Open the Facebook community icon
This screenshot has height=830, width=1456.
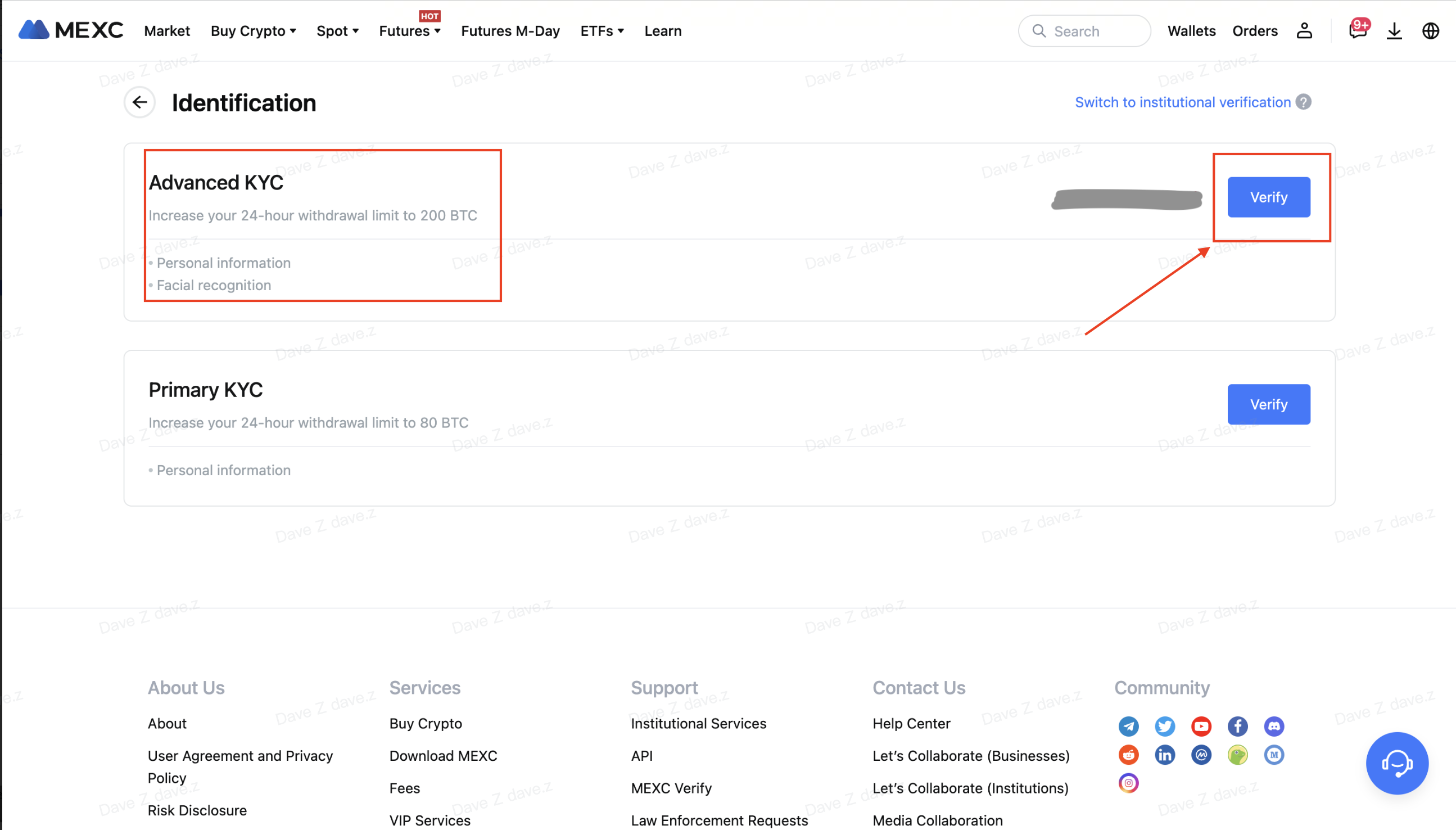pos(1238,725)
